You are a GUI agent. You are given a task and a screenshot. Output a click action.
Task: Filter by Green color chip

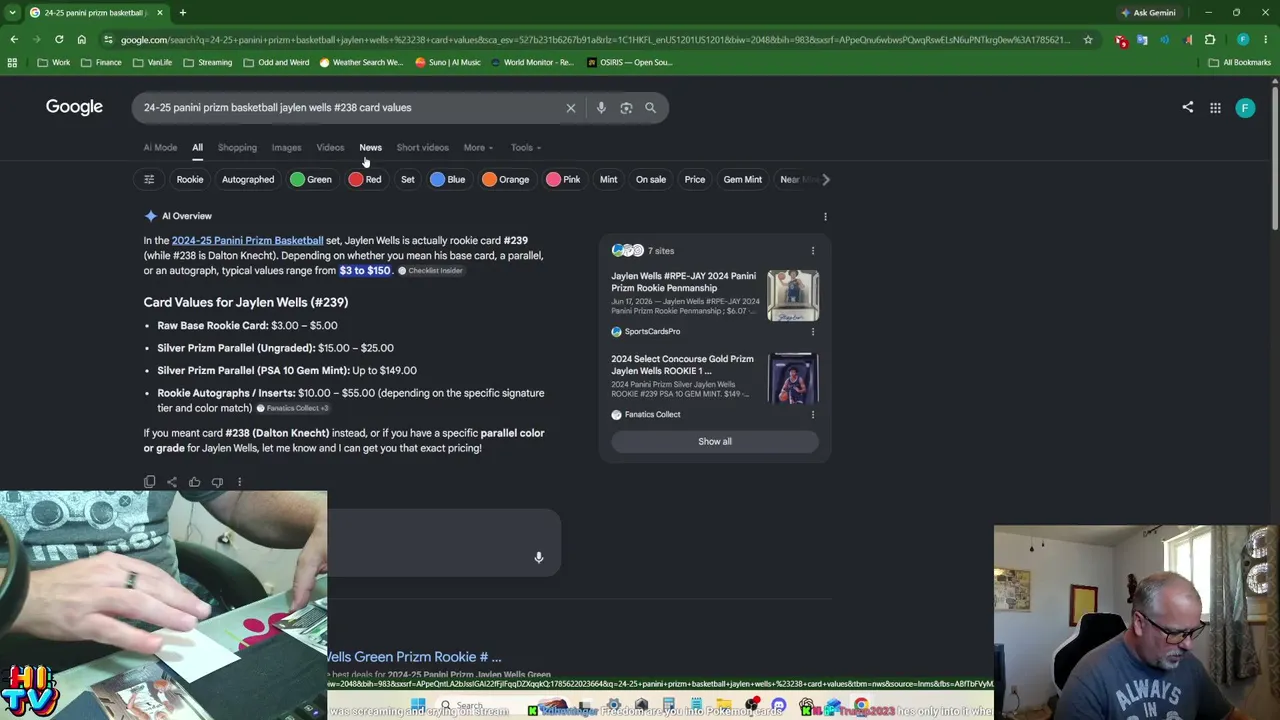(311, 180)
